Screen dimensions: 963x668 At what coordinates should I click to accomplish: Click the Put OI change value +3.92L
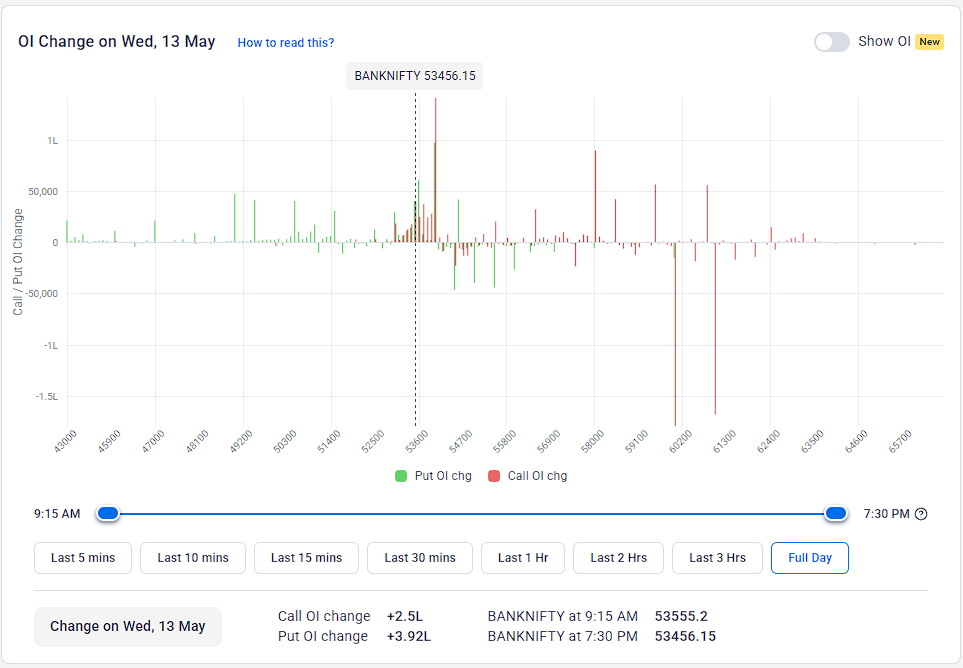[x=409, y=636]
